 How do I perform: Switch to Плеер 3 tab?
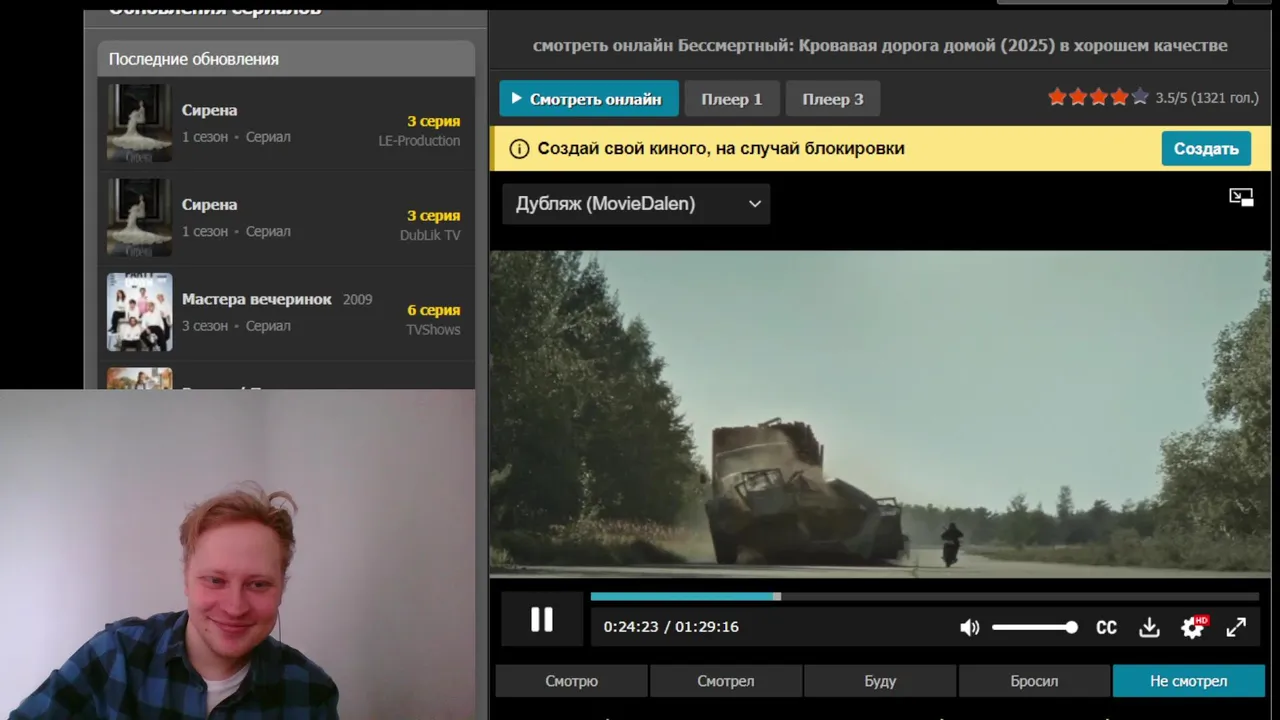click(x=833, y=99)
